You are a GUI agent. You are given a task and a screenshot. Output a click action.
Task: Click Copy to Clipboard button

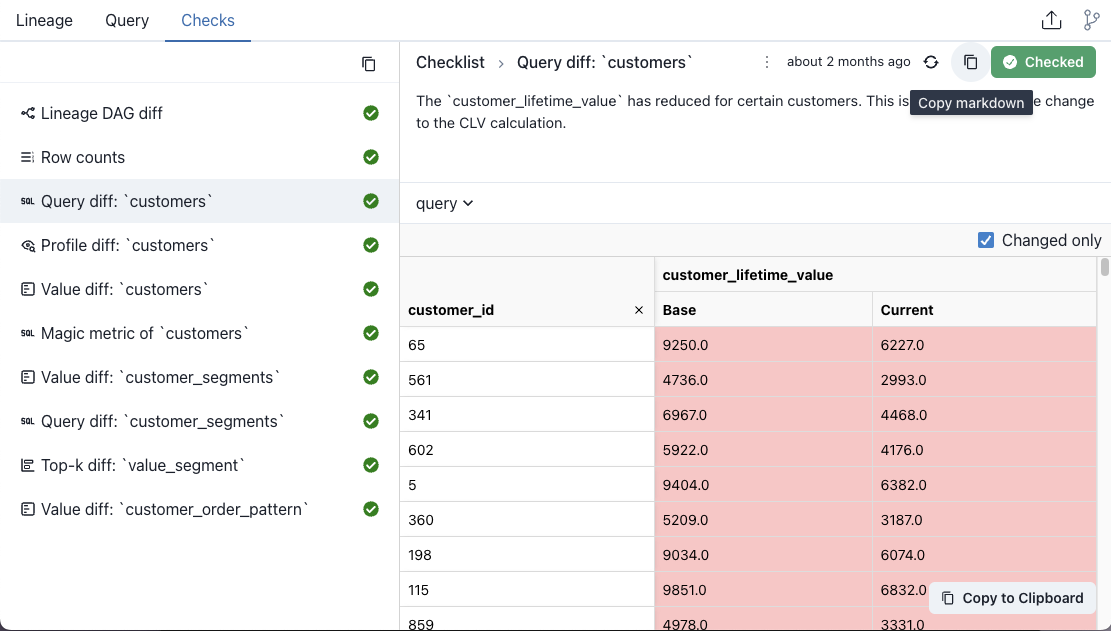1012,598
